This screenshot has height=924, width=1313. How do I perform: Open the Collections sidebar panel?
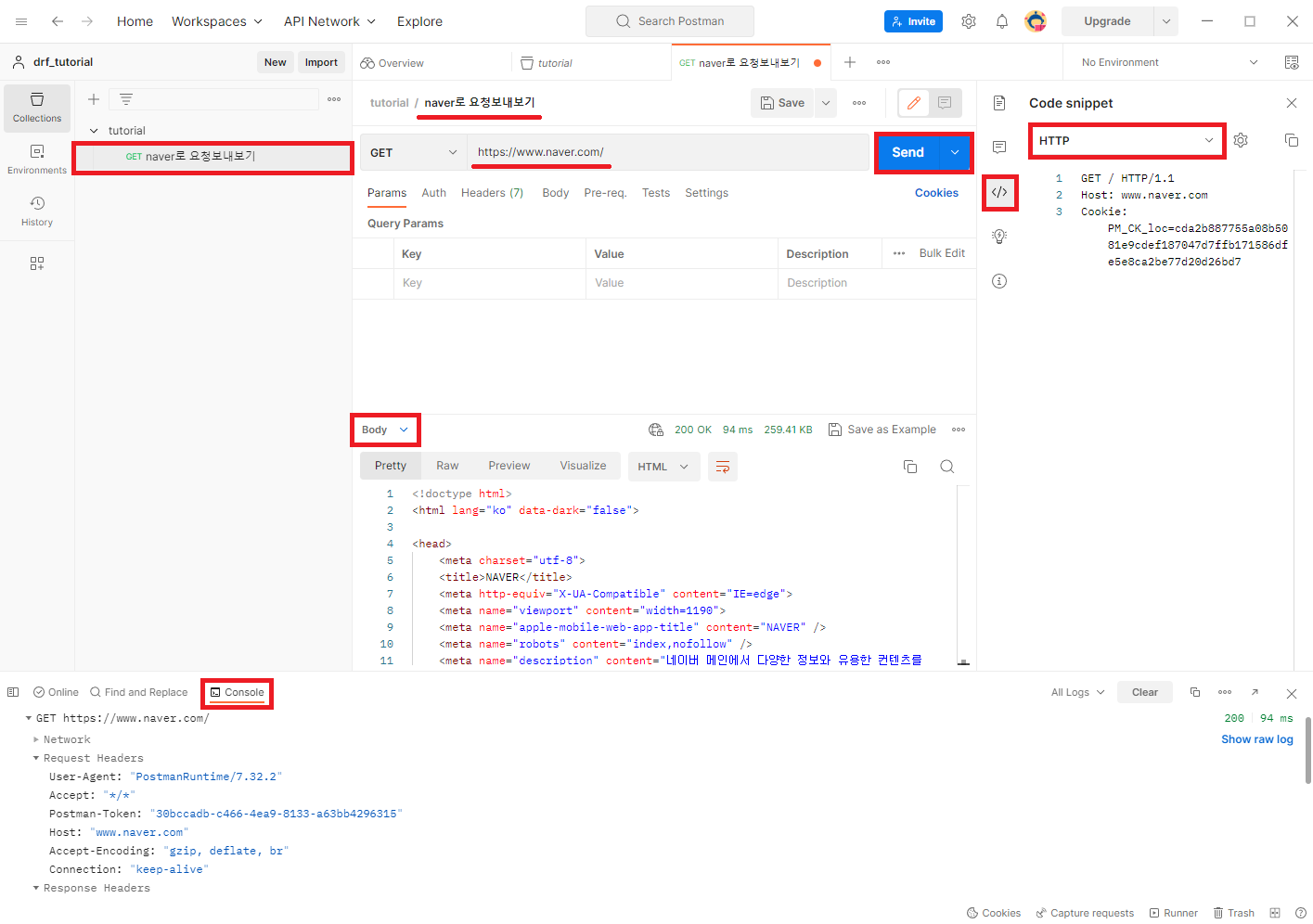(x=37, y=108)
